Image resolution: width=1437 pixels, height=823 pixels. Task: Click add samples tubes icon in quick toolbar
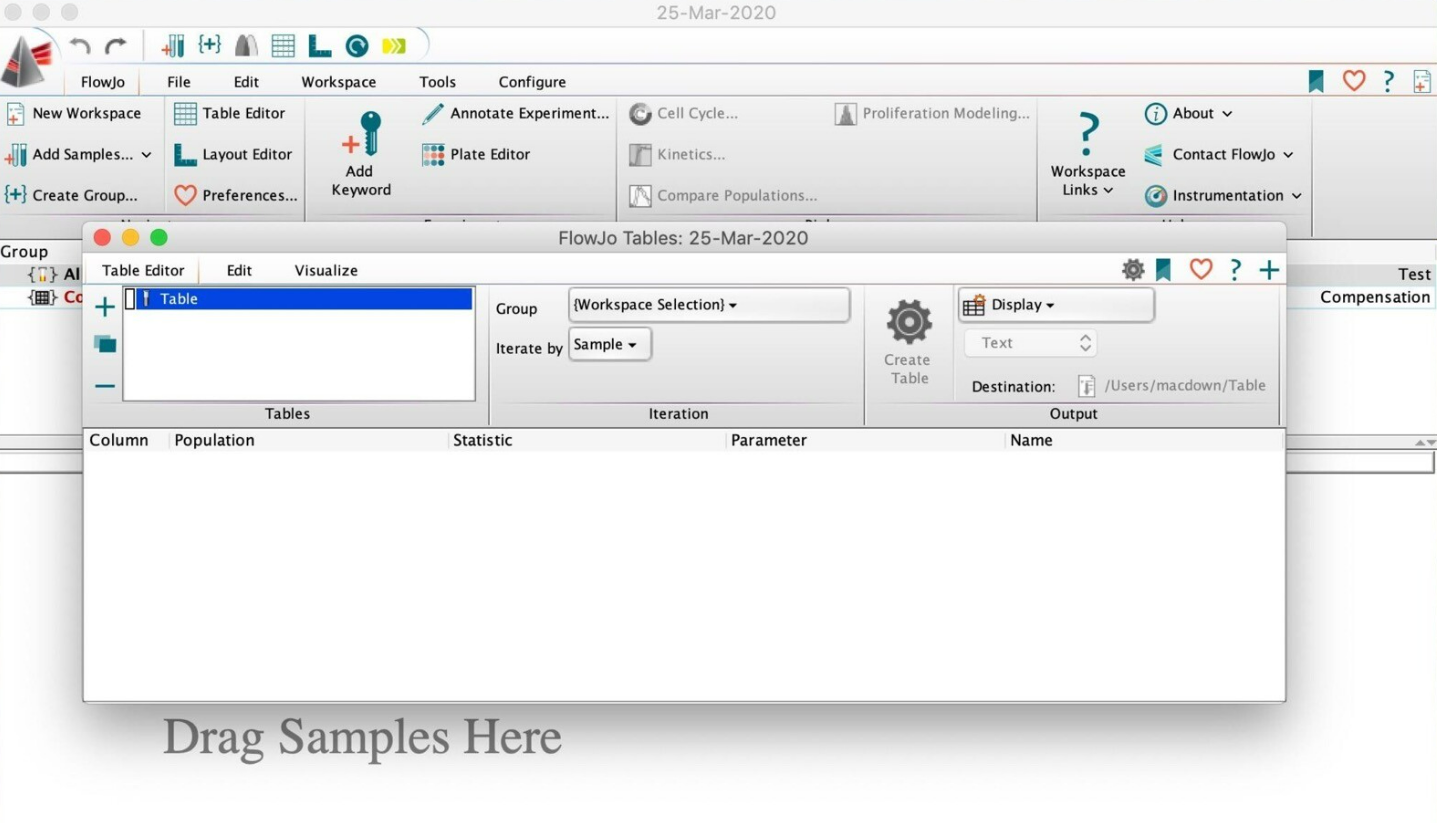tap(173, 46)
